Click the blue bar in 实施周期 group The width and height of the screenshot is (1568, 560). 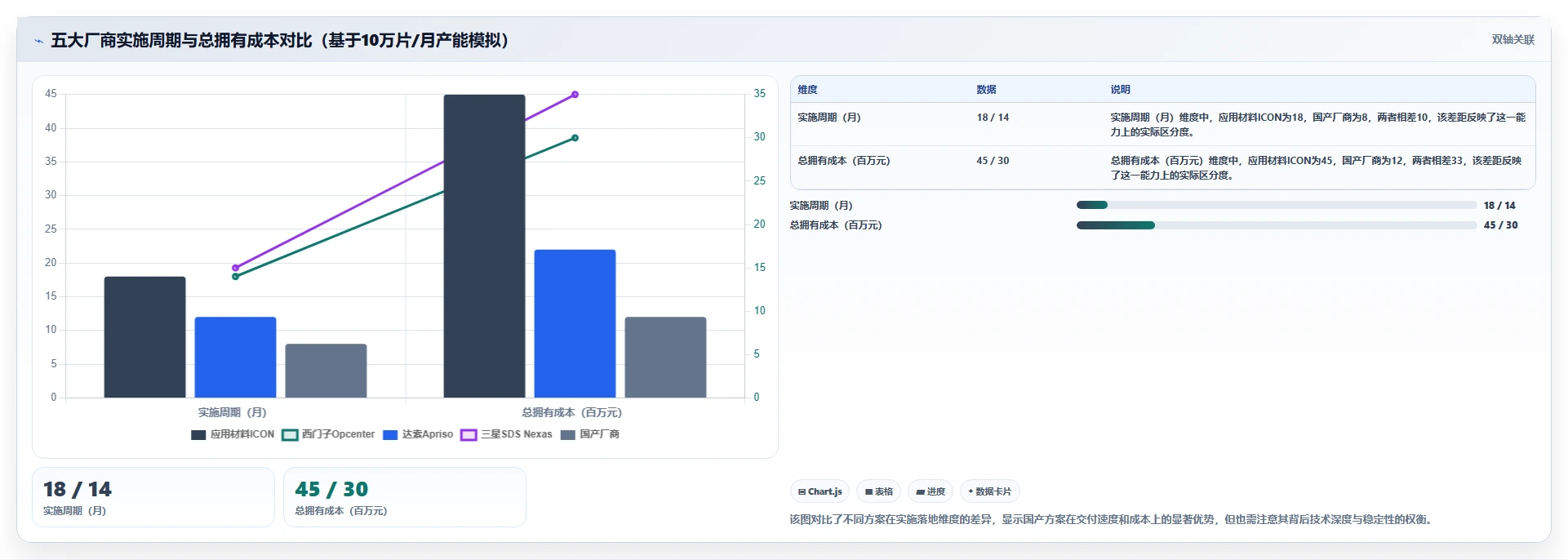point(235,357)
